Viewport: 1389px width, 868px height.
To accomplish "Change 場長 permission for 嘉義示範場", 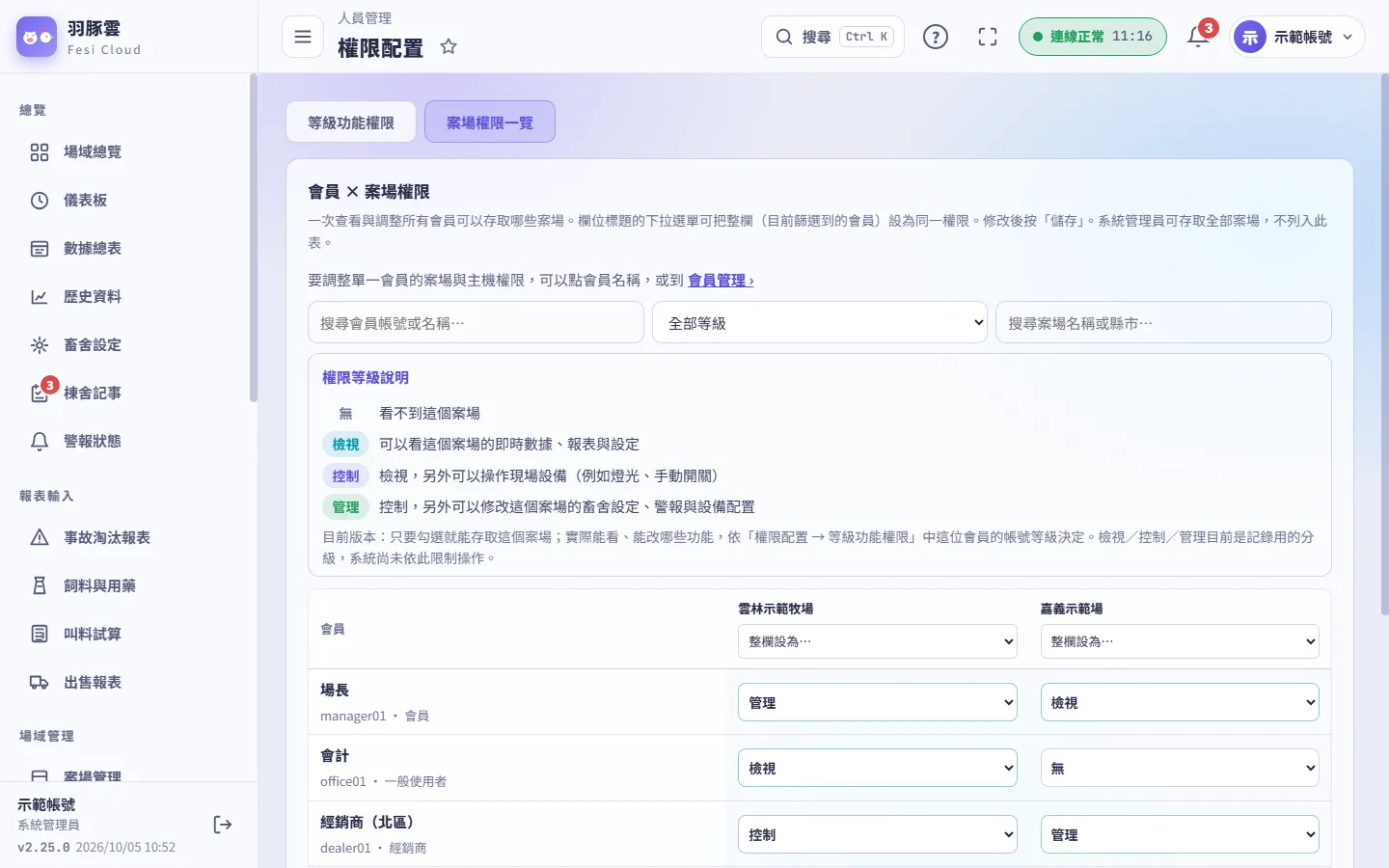I will tap(1180, 703).
